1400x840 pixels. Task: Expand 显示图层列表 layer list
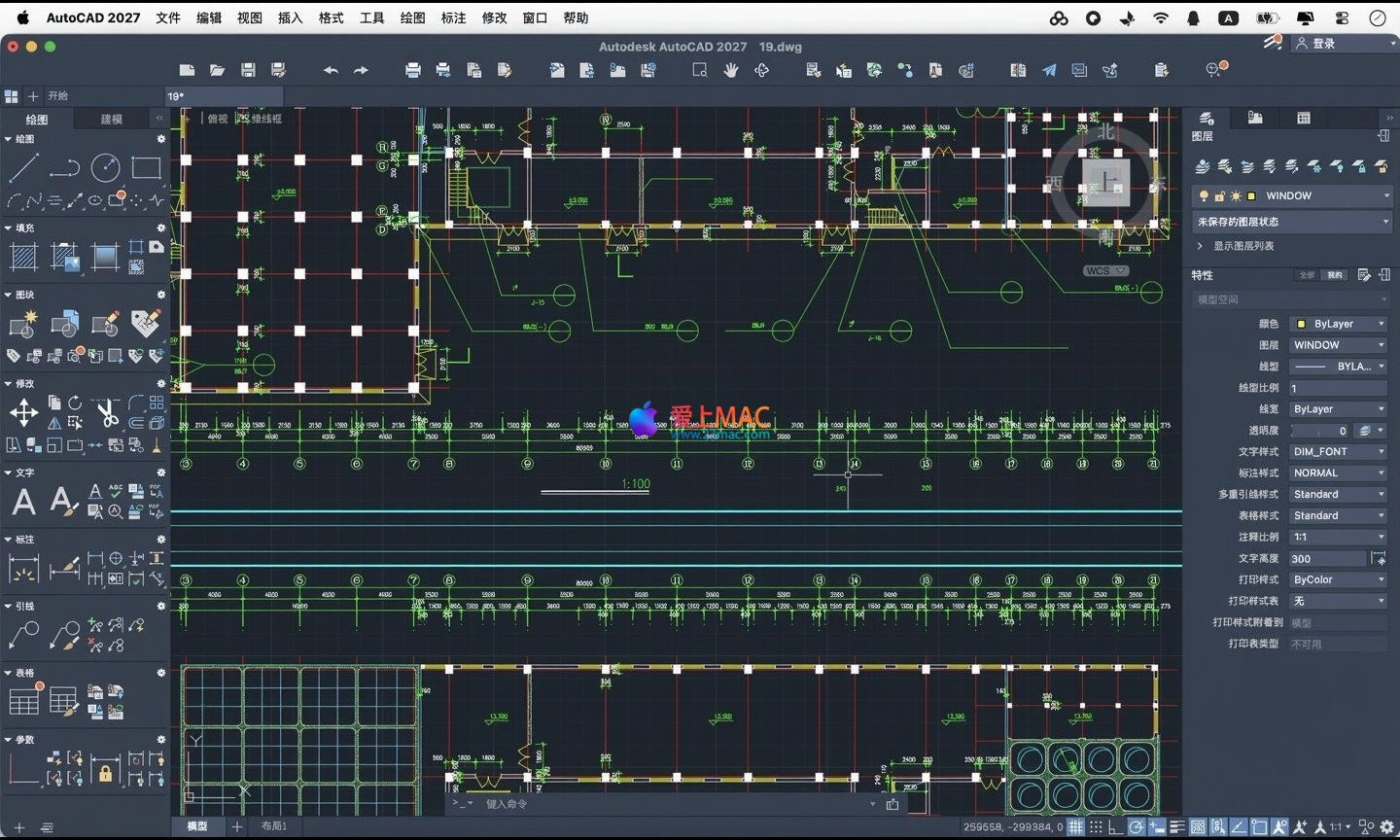(x=1201, y=246)
